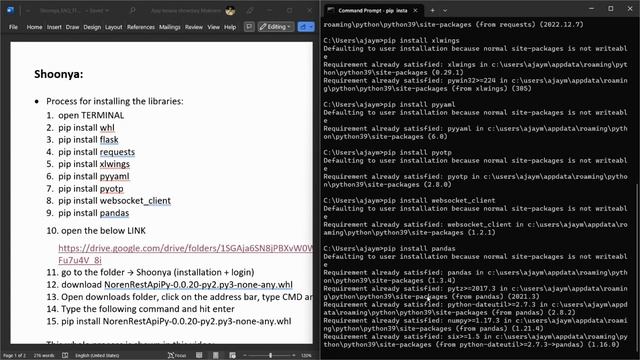Click 'pip install flask' list item
640x360 pixels.
88,140
